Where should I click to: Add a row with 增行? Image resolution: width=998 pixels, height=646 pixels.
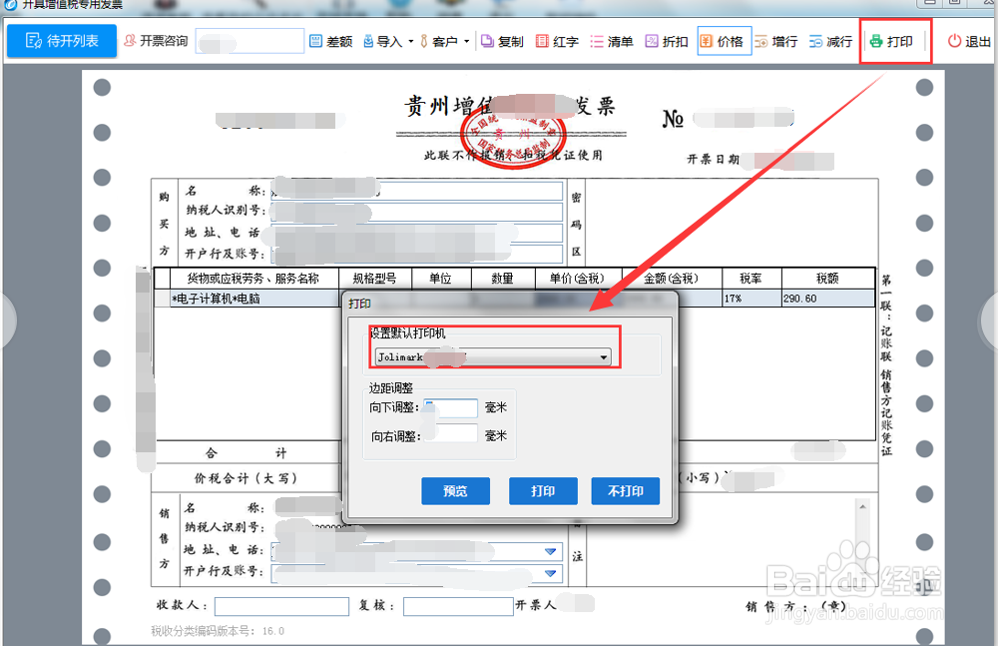click(x=777, y=41)
